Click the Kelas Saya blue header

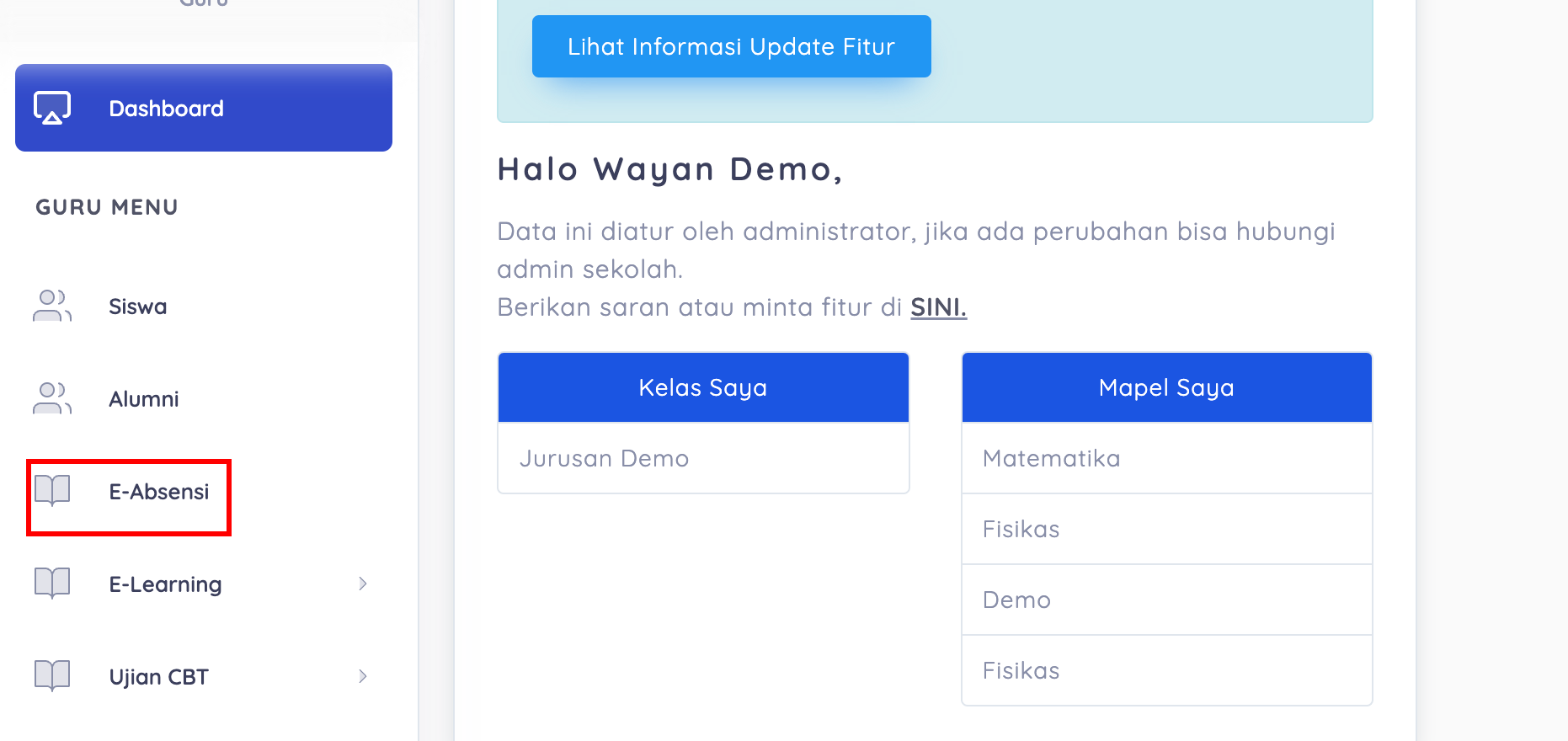tap(702, 387)
